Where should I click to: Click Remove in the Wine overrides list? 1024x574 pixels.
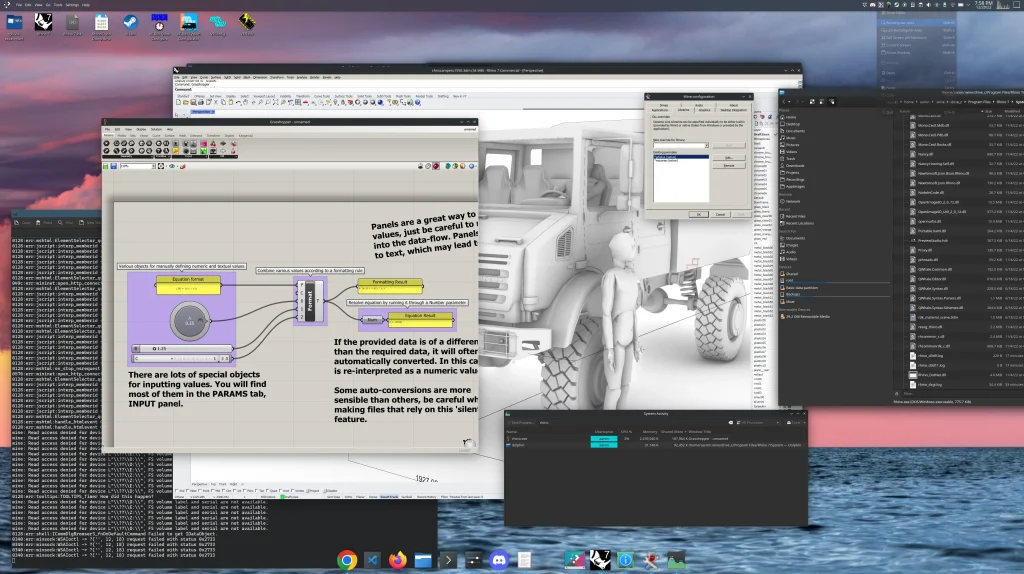click(x=729, y=165)
